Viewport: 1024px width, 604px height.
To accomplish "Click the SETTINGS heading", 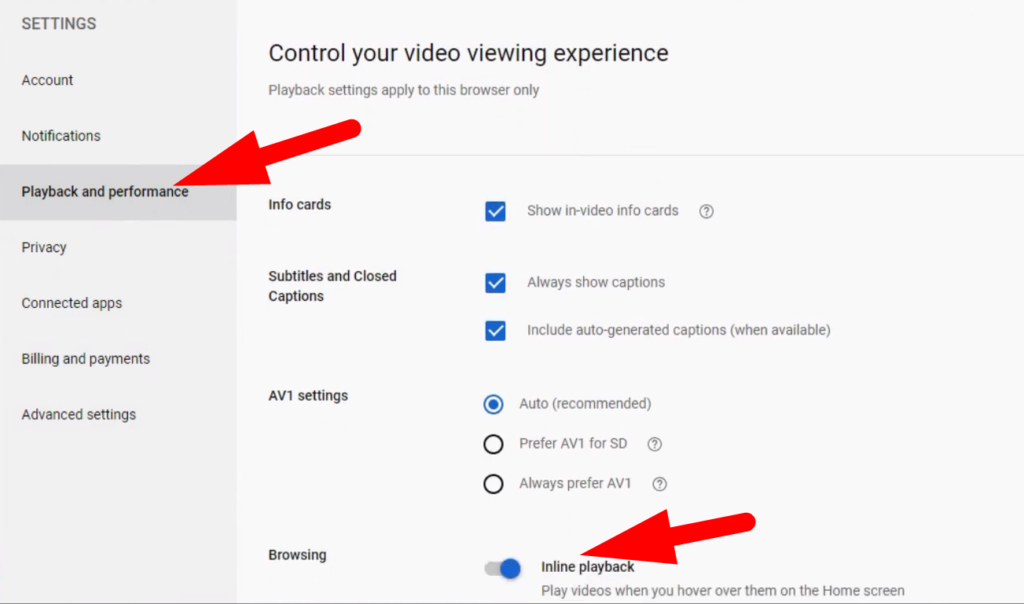I will (58, 23).
